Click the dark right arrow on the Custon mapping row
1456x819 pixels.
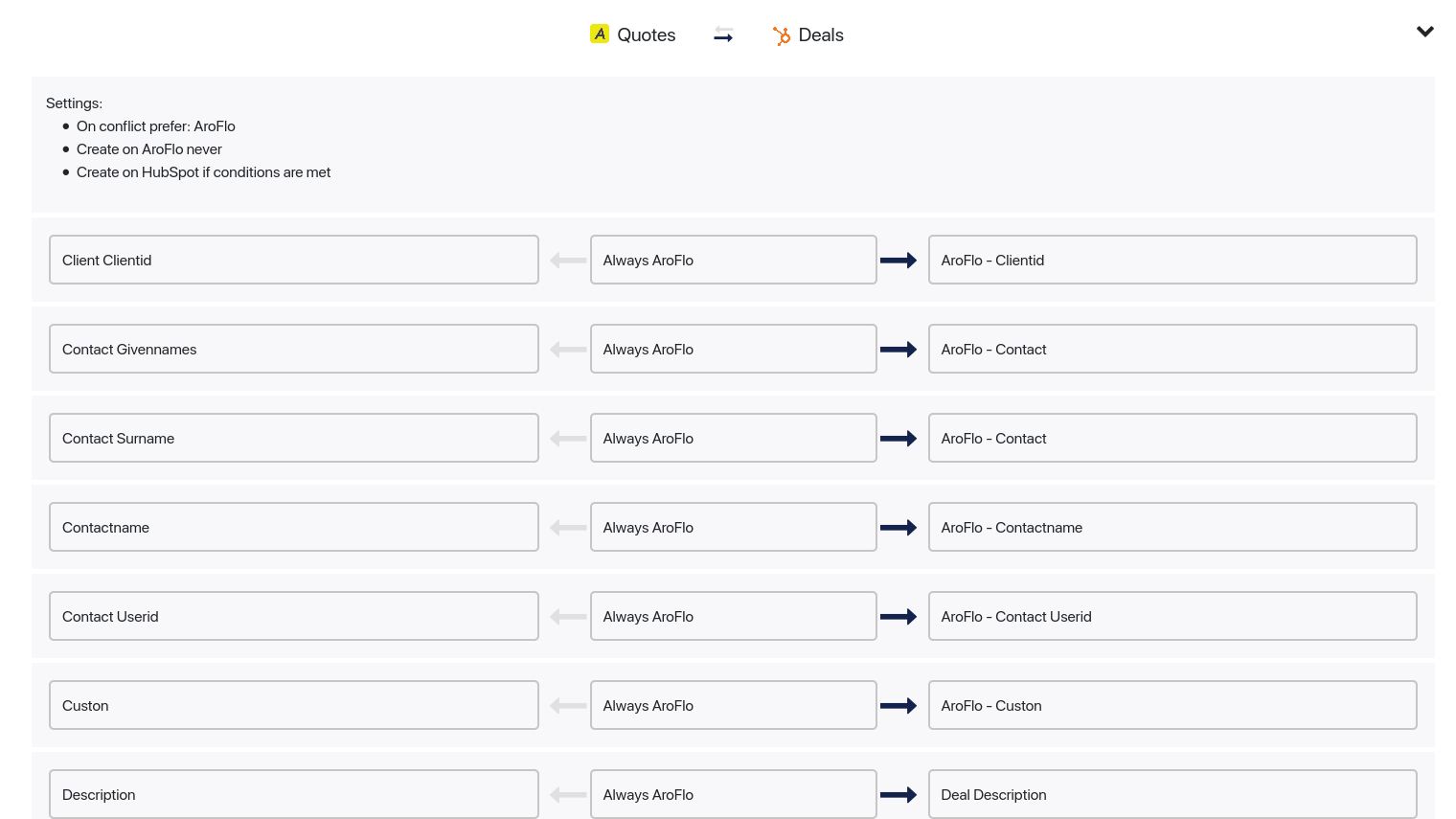[899, 705]
